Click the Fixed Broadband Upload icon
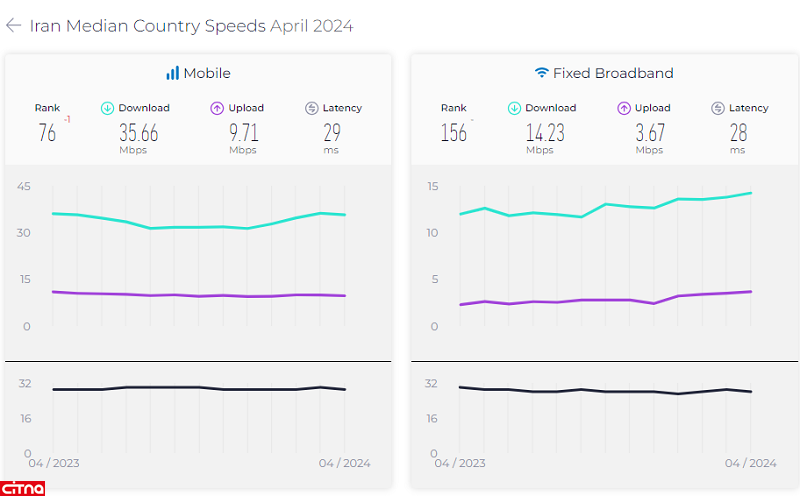The height and width of the screenshot is (496, 800). coord(624,108)
